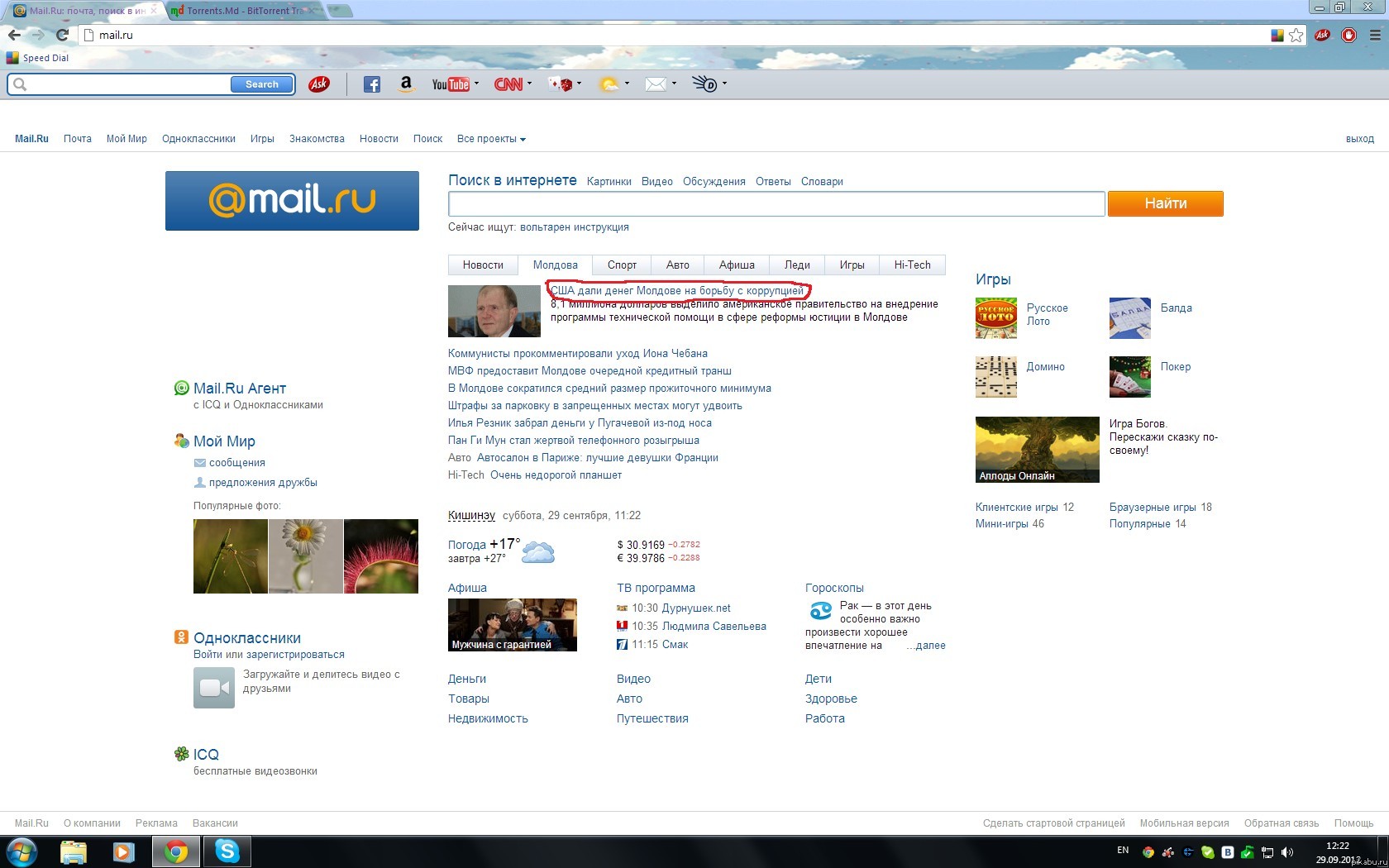Reload the page with the refresh icon
1389x868 pixels.
point(62,35)
